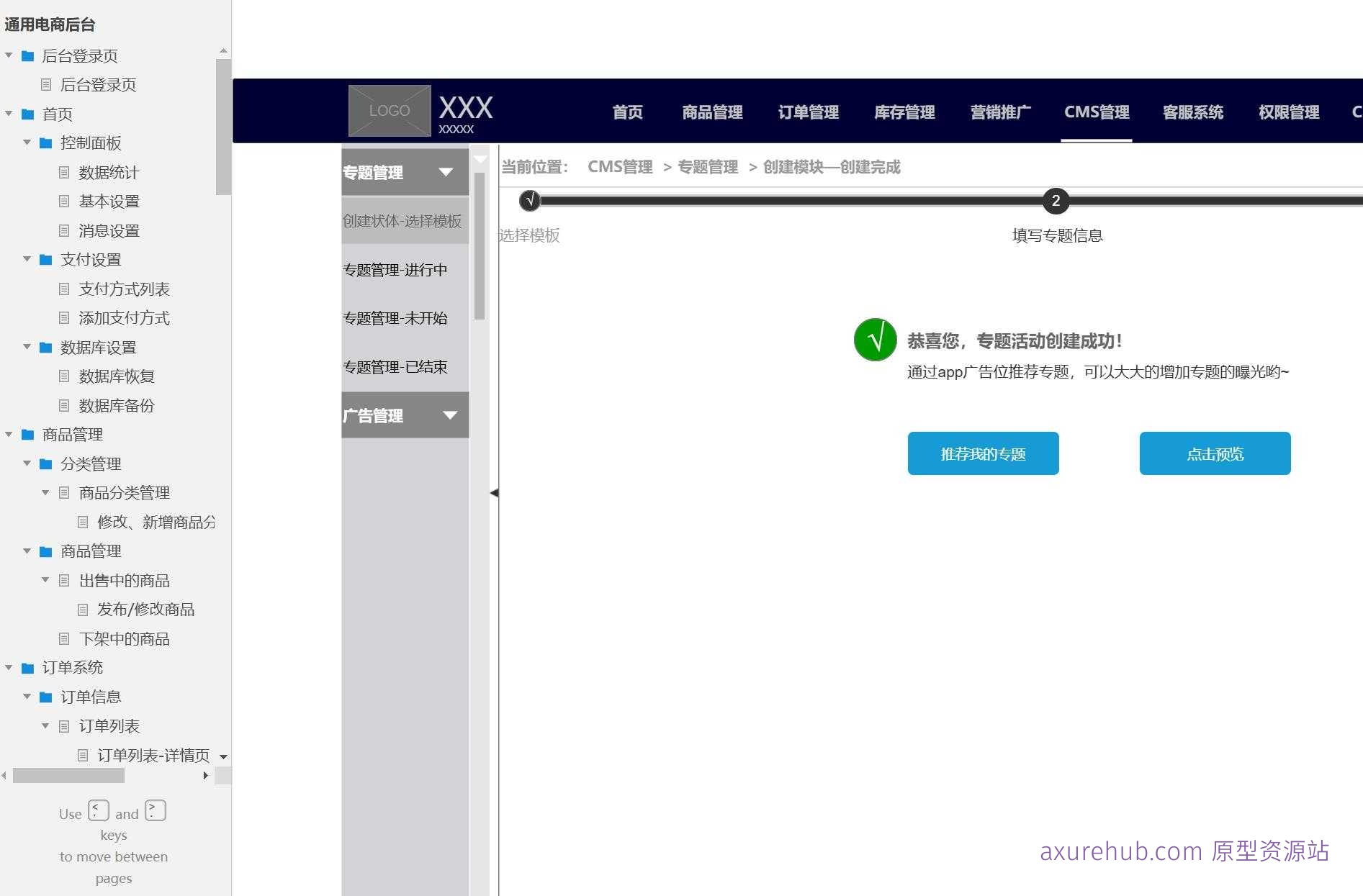Image resolution: width=1363 pixels, height=896 pixels.
Task: Click the 推荐我的专题 button
Action: tap(983, 453)
